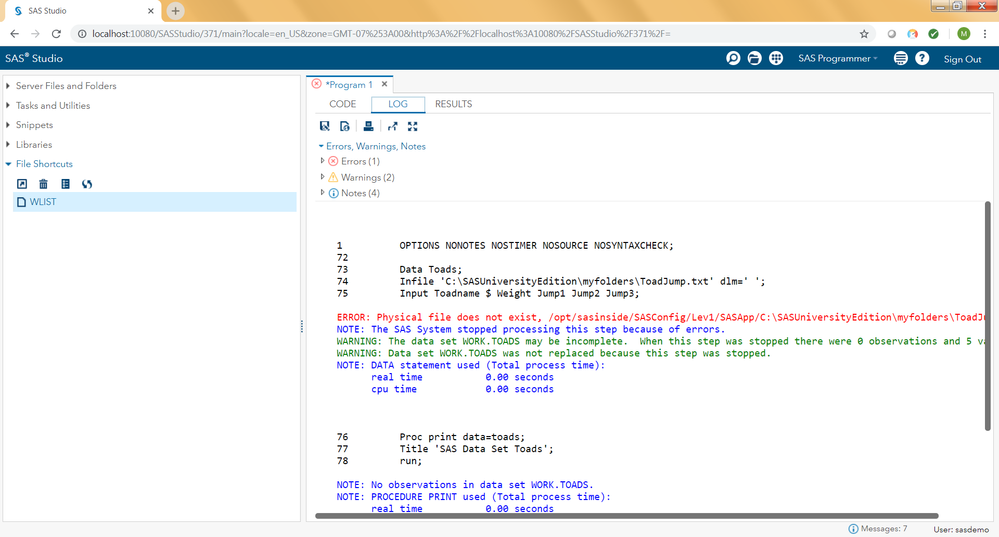Click the Search icon in SAS header
This screenshot has width=999, height=537.
click(733, 59)
